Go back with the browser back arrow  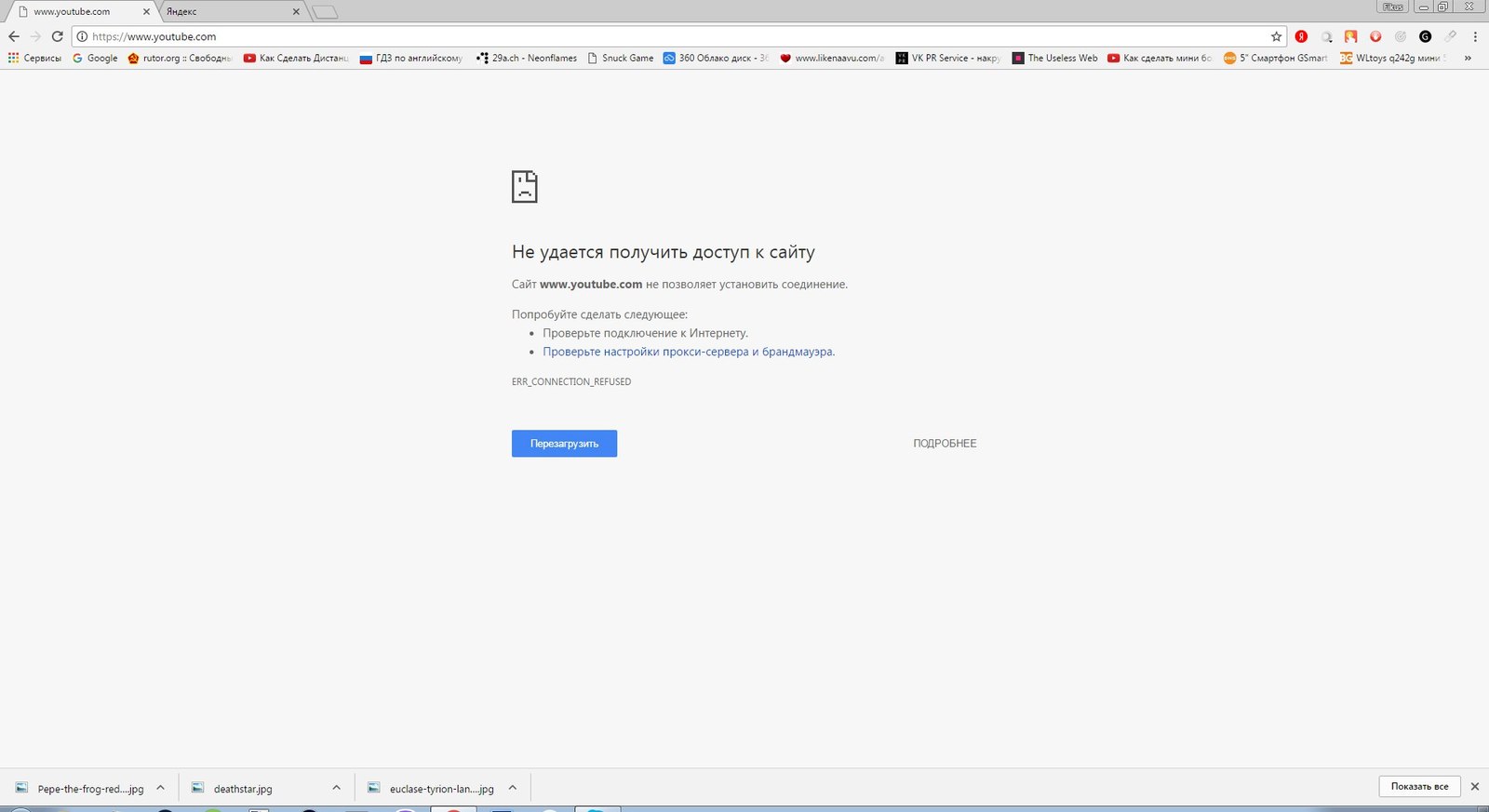(14, 36)
